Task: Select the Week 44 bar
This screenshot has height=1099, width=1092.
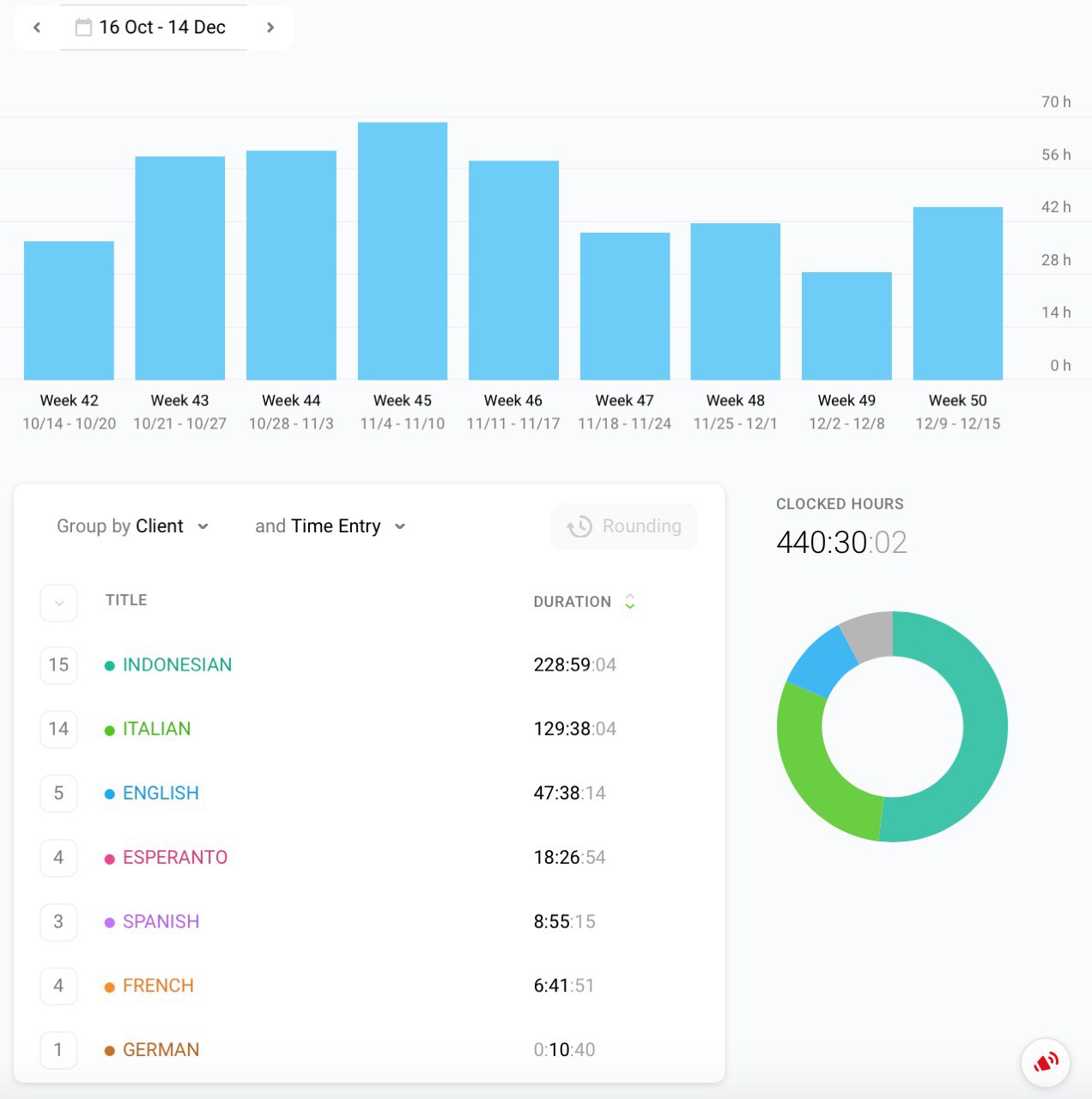Action: (291, 265)
